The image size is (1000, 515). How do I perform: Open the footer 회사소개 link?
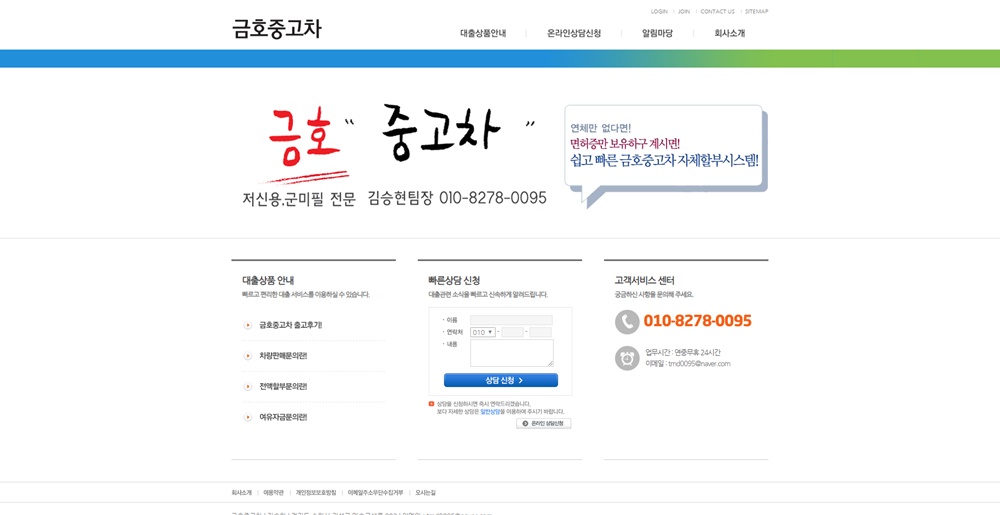point(242,493)
